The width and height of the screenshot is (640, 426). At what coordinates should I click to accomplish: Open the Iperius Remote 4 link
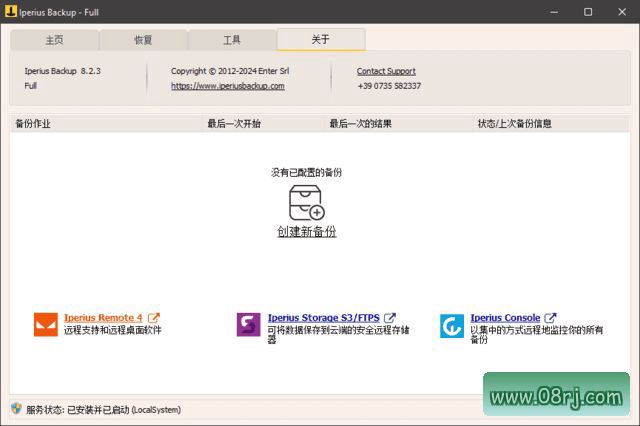[103, 317]
